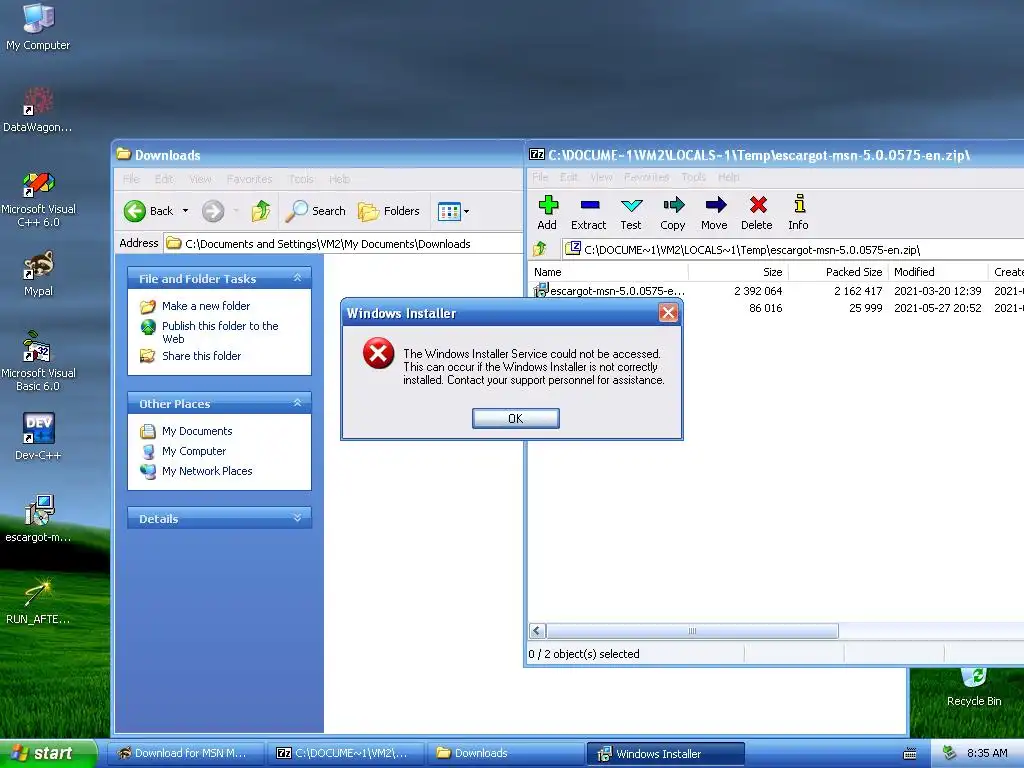Viewport: 1024px width, 768px height.
Task: Go up one folder in 7-Zip
Action: pyautogui.click(x=540, y=249)
